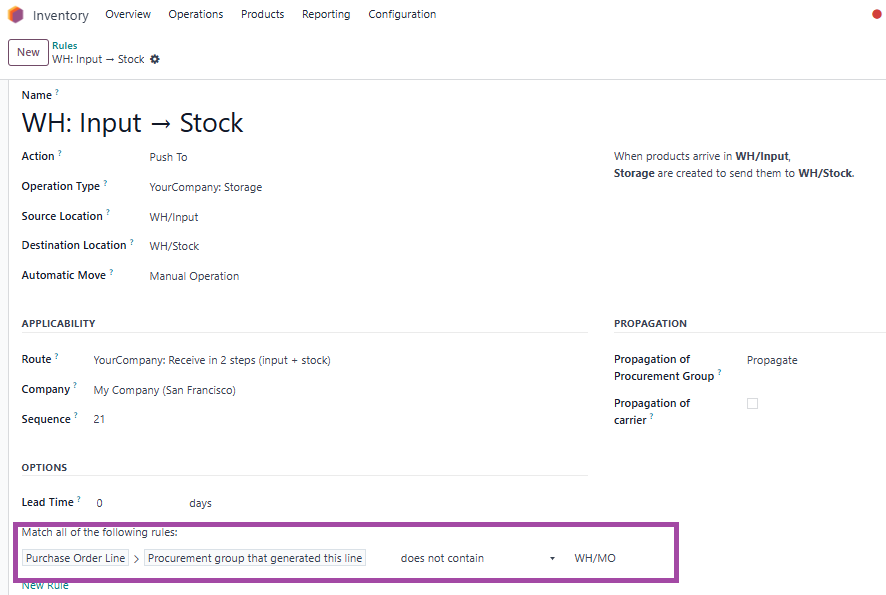Click the help tooltip mark next to Action
The height and width of the screenshot is (595, 886).
pyautogui.click(x=60, y=153)
